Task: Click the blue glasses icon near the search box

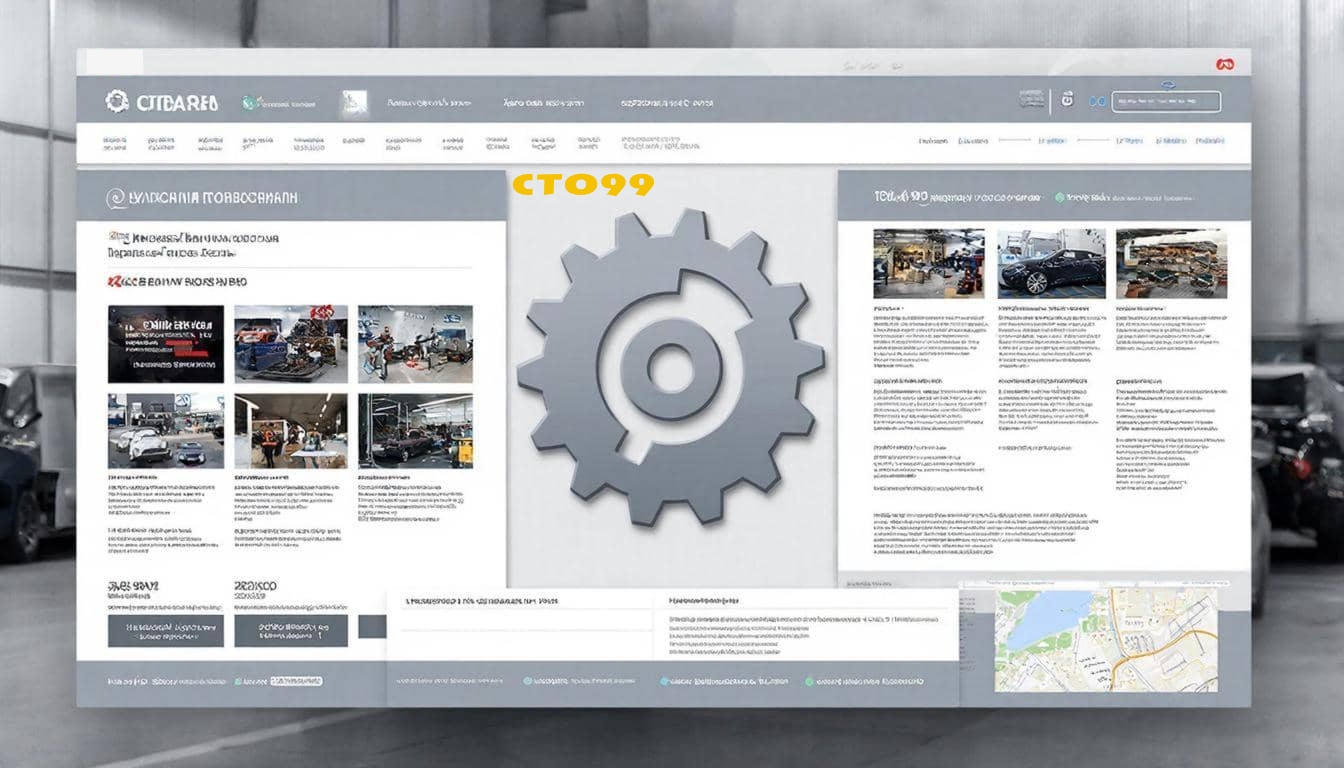Action: pyautogui.click(x=1097, y=101)
